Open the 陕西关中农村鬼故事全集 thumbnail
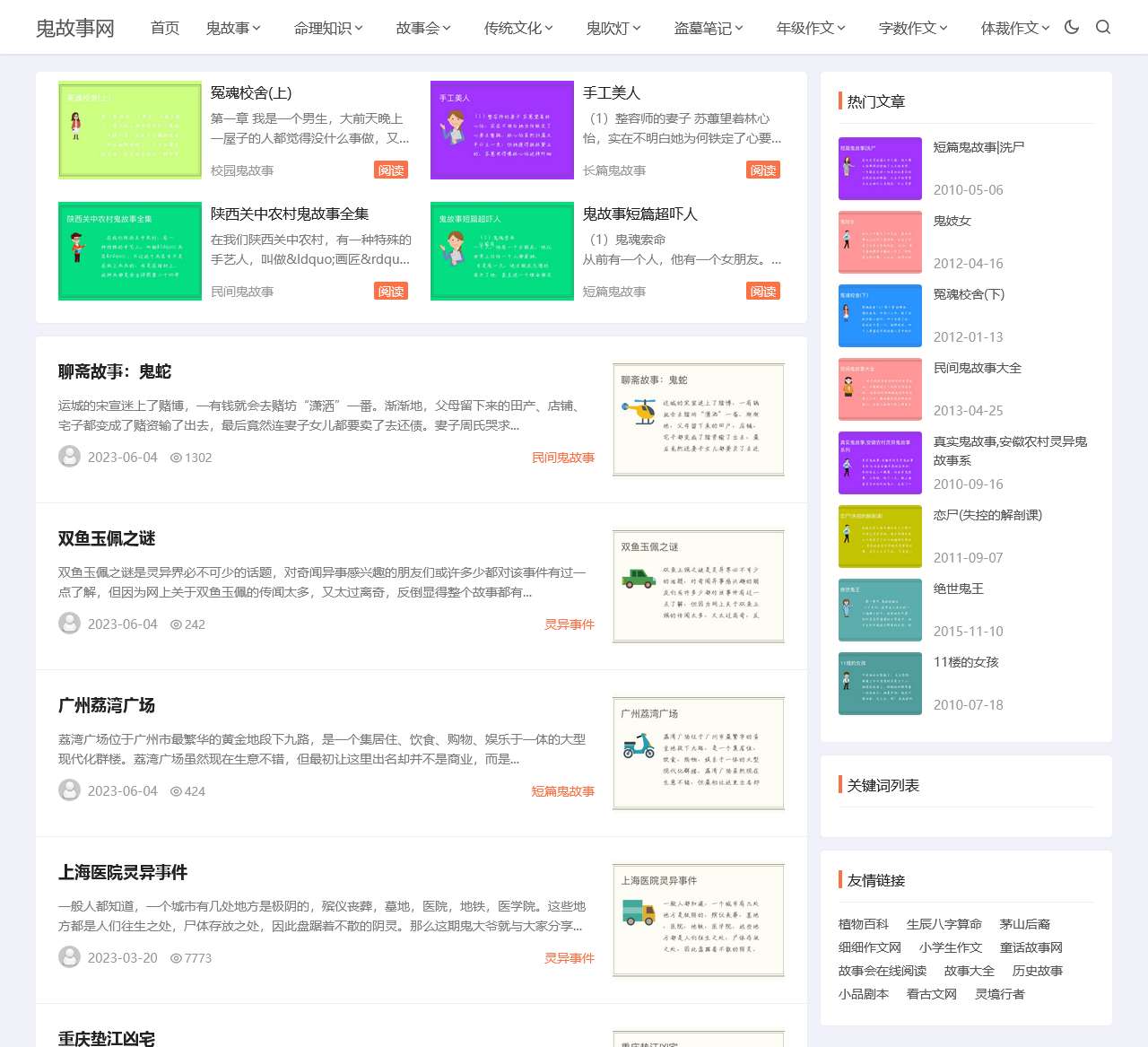Screen dimensions: 1148x1047 pos(130,251)
